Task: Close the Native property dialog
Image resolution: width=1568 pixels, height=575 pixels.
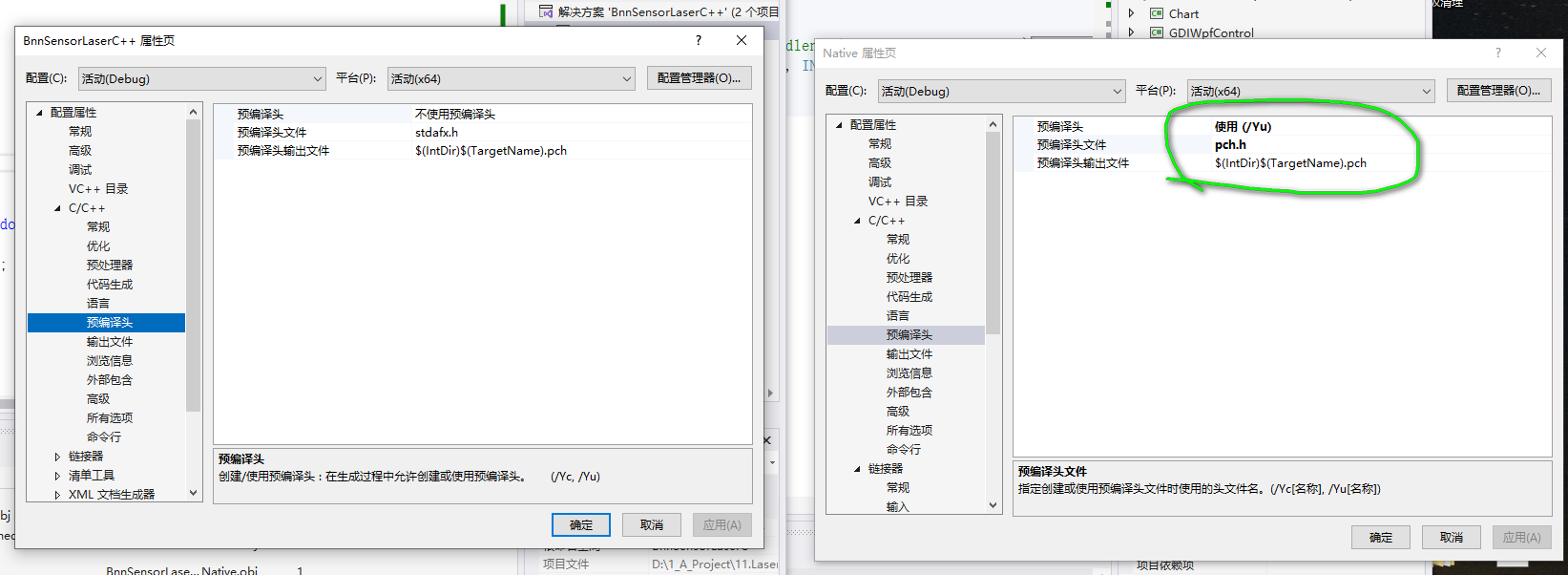Action: [x=1541, y=53]
